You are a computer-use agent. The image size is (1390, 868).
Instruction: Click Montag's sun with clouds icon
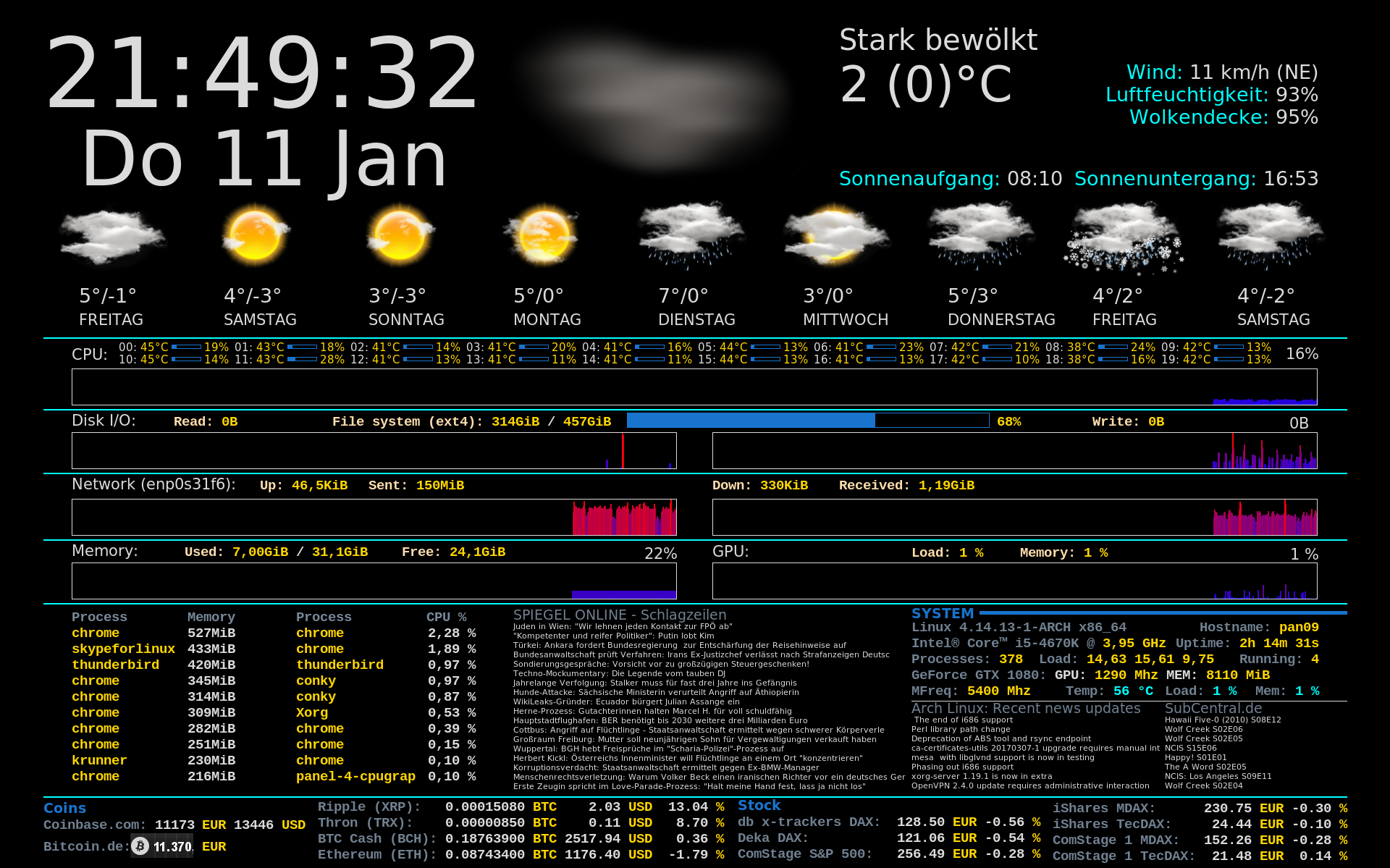(543, 235)
